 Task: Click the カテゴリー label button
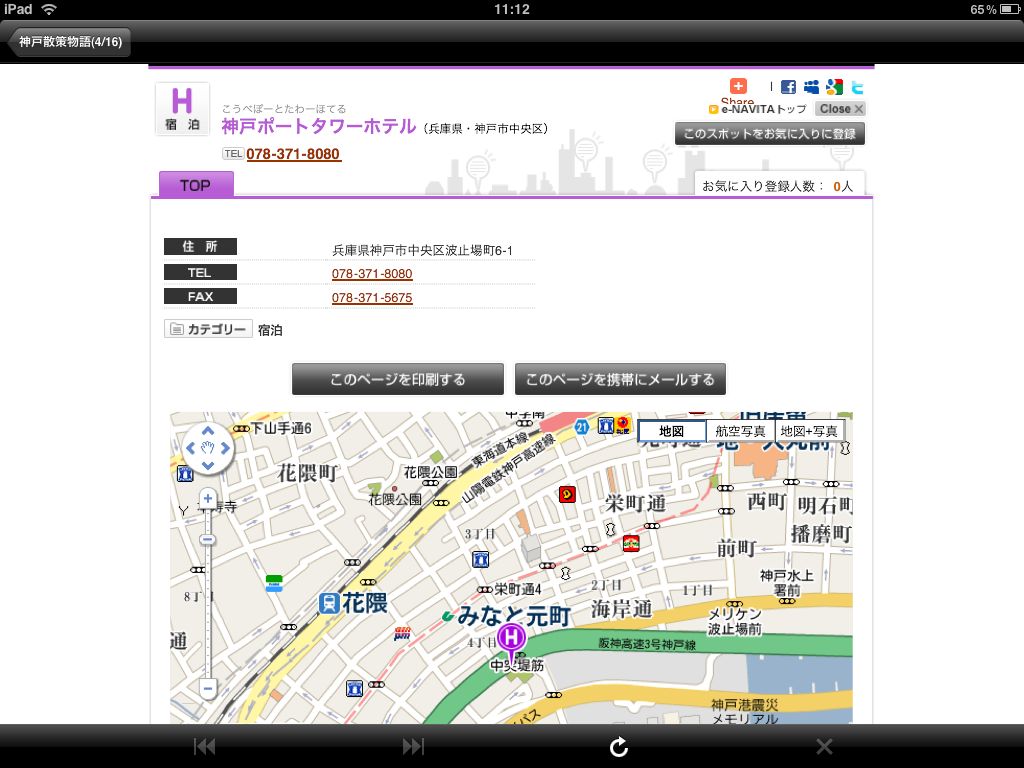pos(208,329)
